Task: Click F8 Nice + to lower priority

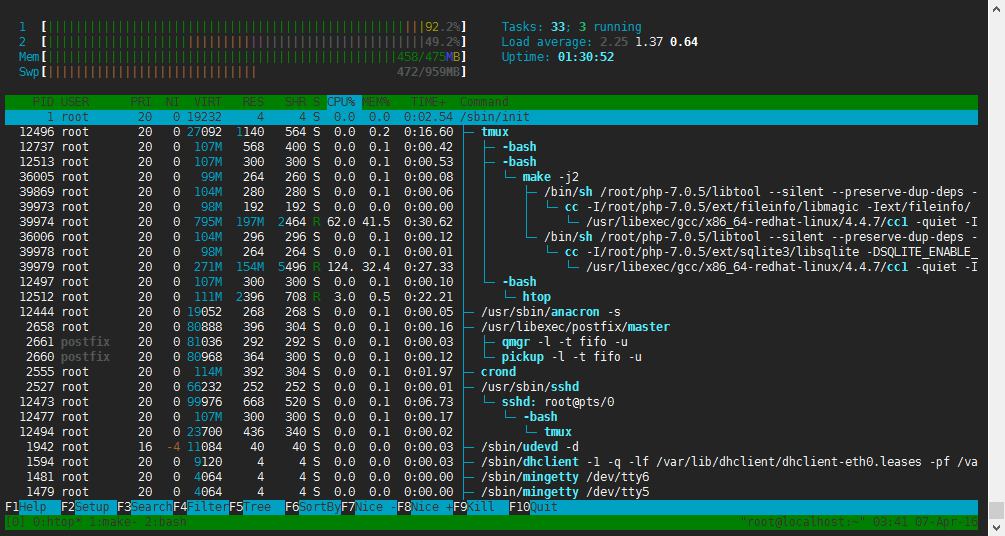Action: click(x=425, y=507)
